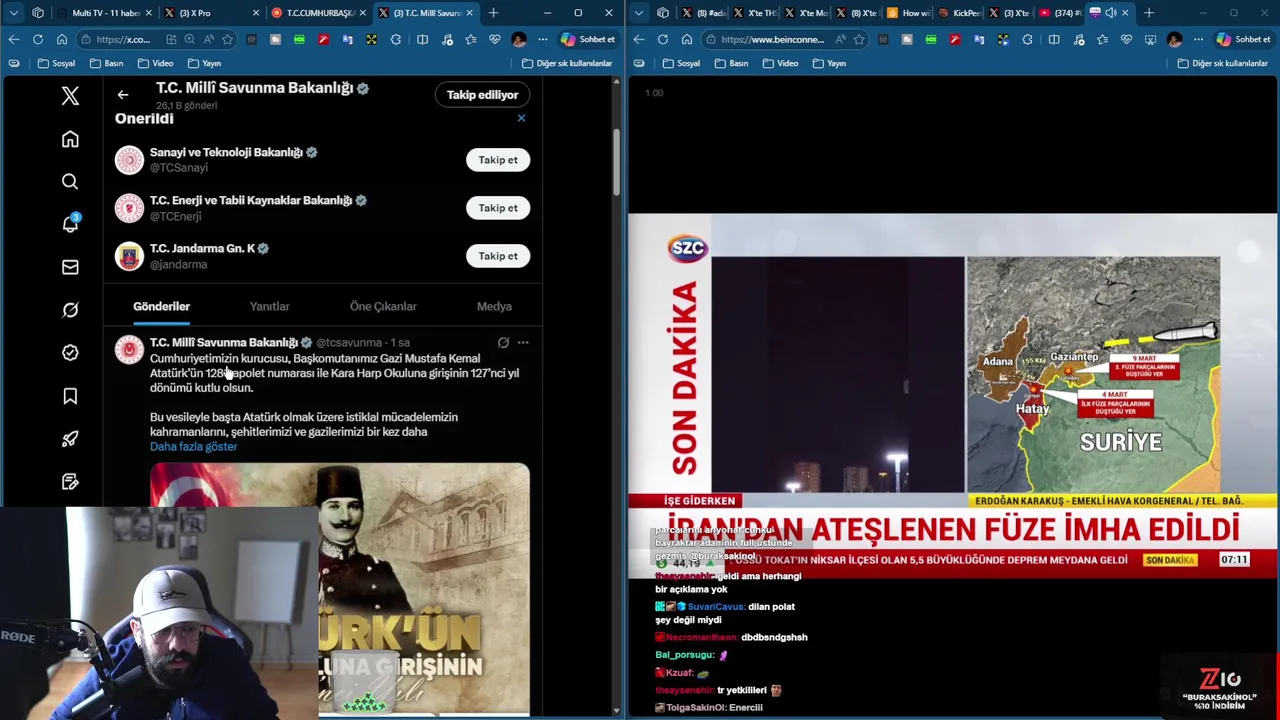
Task: Open Grok icon in X sidebar
Action: pos(70,310)
